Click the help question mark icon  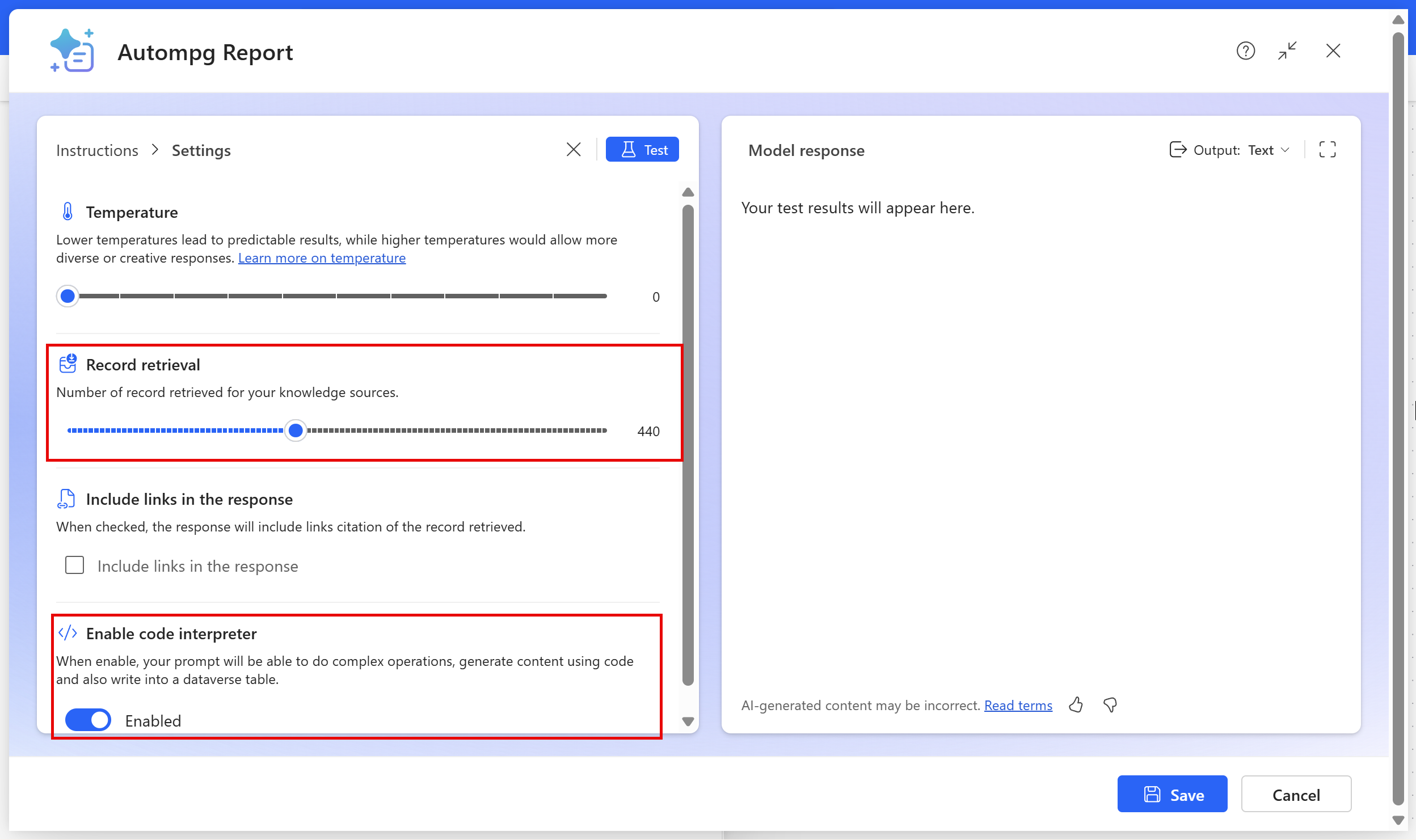click(1245, 51)
